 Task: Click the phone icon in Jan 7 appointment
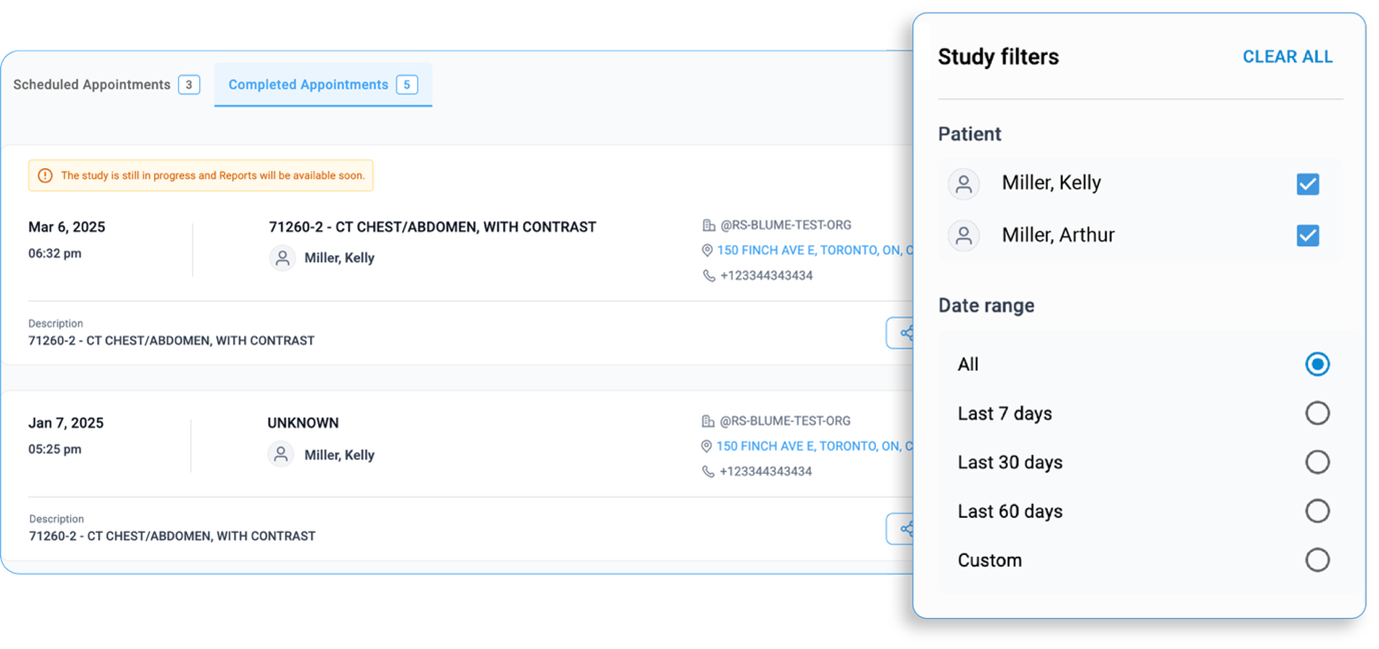[708, 472]
